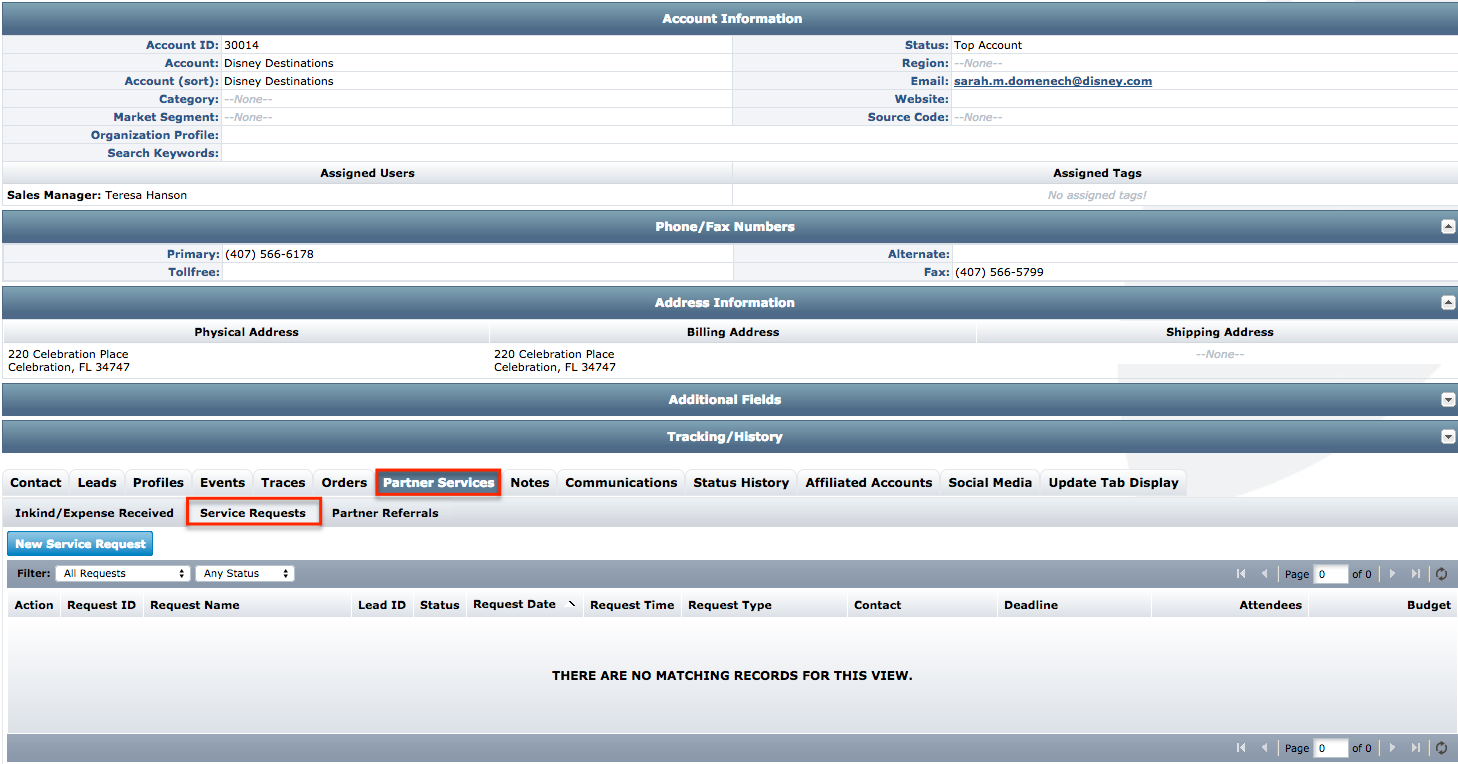Select the Partner Services tab
The height and width of the screenshot is (764, 1458).
pyautogui.click(x=438, y=483)
